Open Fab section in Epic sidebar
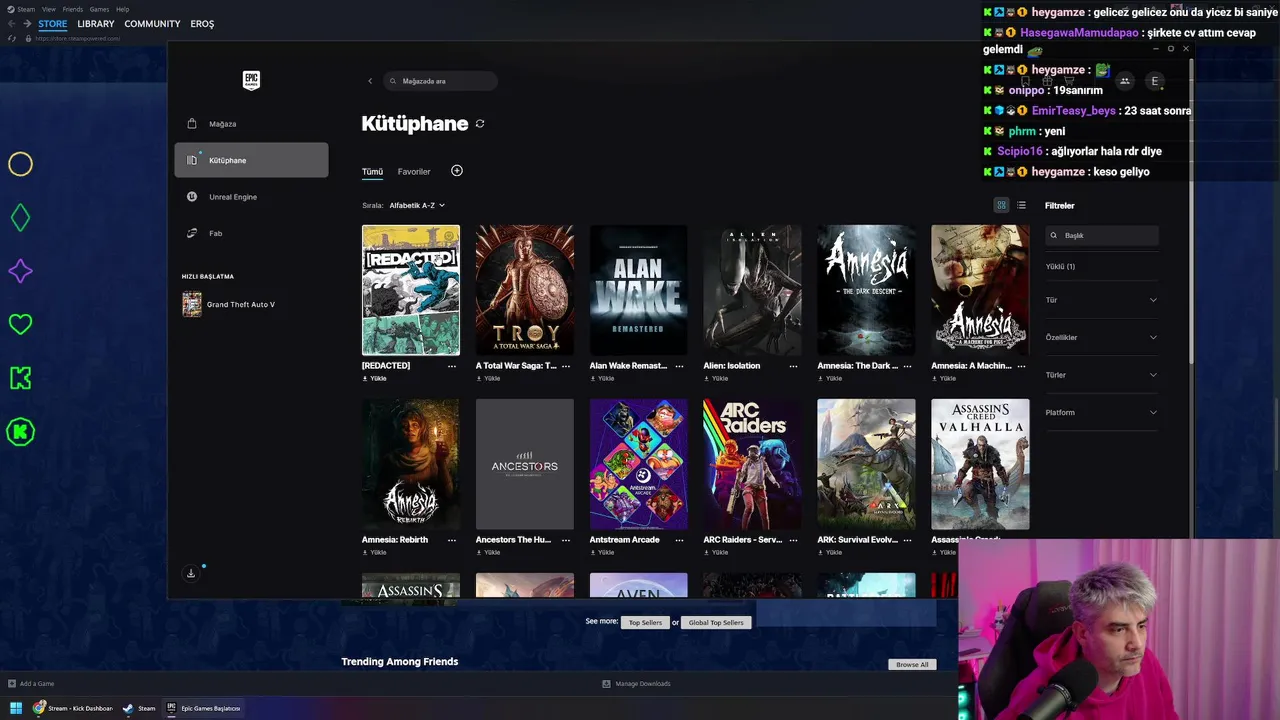 [x=251, y=233]
